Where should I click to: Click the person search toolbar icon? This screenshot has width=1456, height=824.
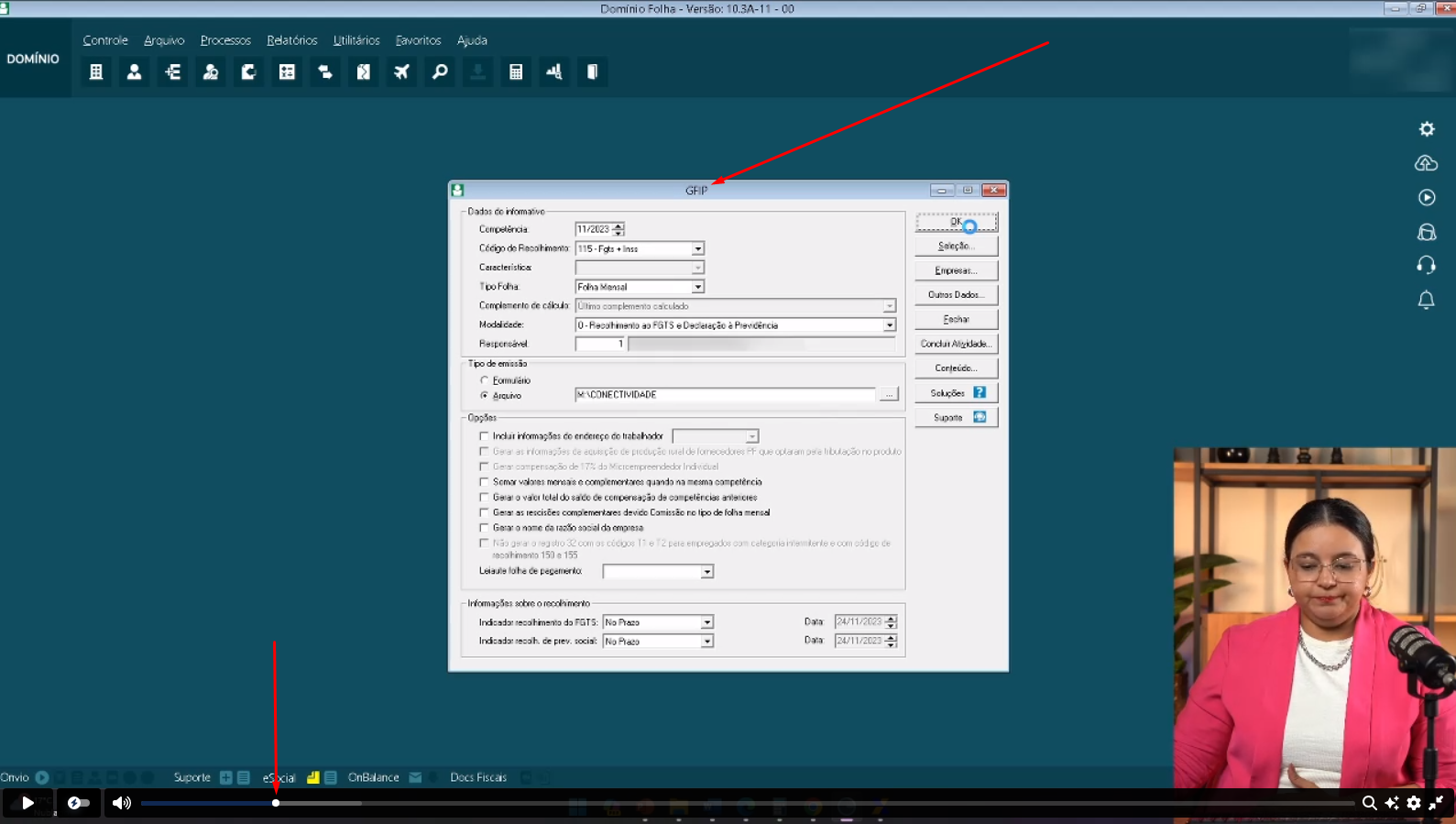[211, 71]
